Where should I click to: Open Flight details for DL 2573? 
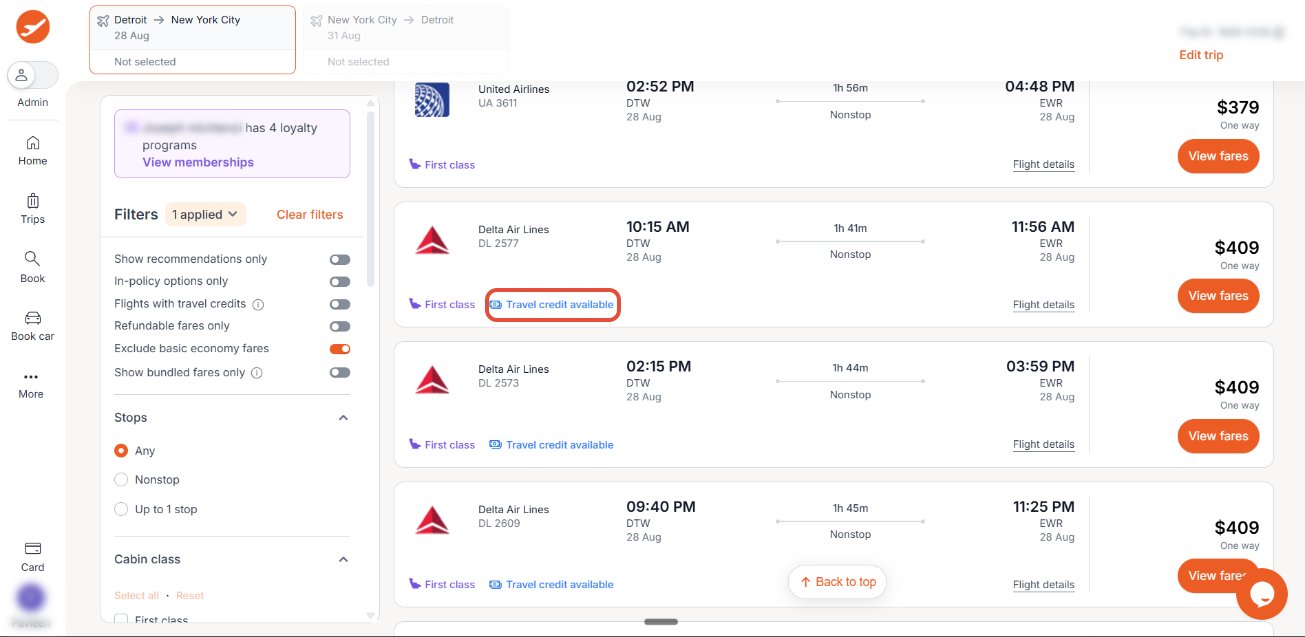pyautogui.click(x=1044, y=445)
